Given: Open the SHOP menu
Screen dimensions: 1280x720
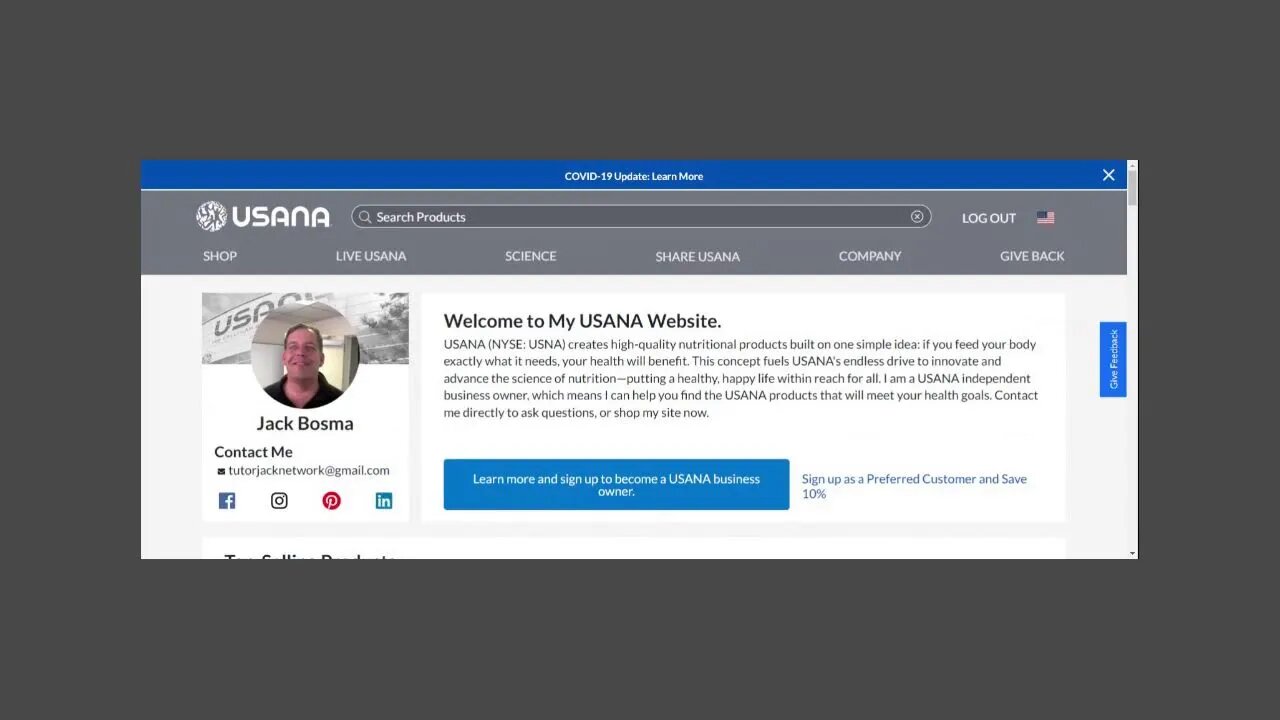Looking at the screenshot, I should coord(220,256).
